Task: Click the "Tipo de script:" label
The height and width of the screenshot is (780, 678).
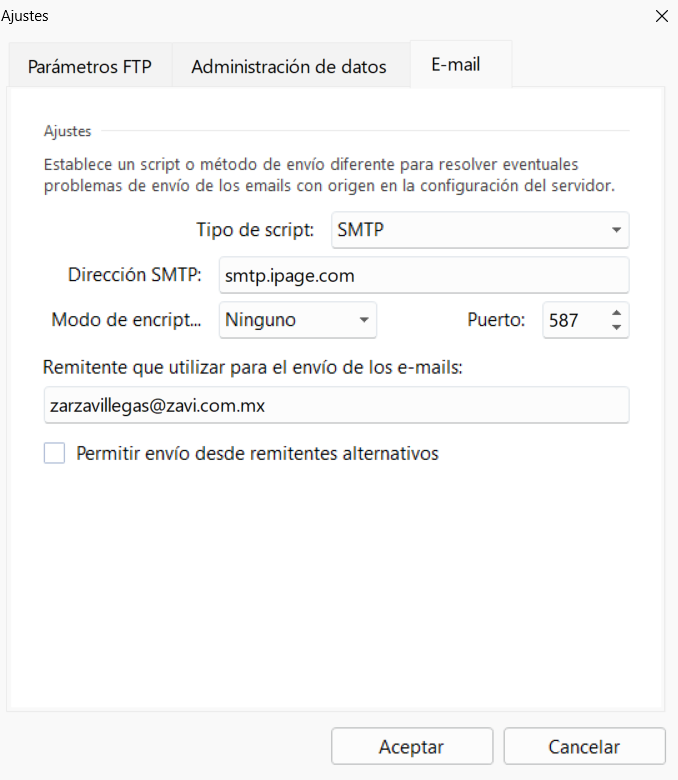Action: pyautogui.click(x=255, y=230)
